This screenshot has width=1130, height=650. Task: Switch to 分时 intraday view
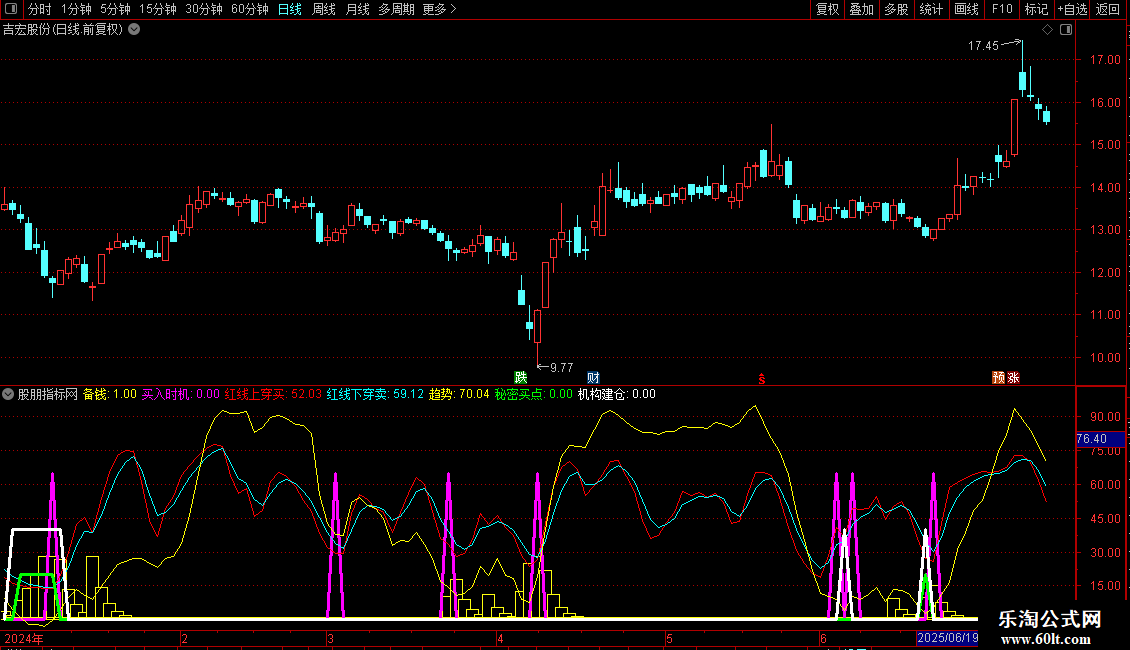pyautogui.click(x=40, y=9)
